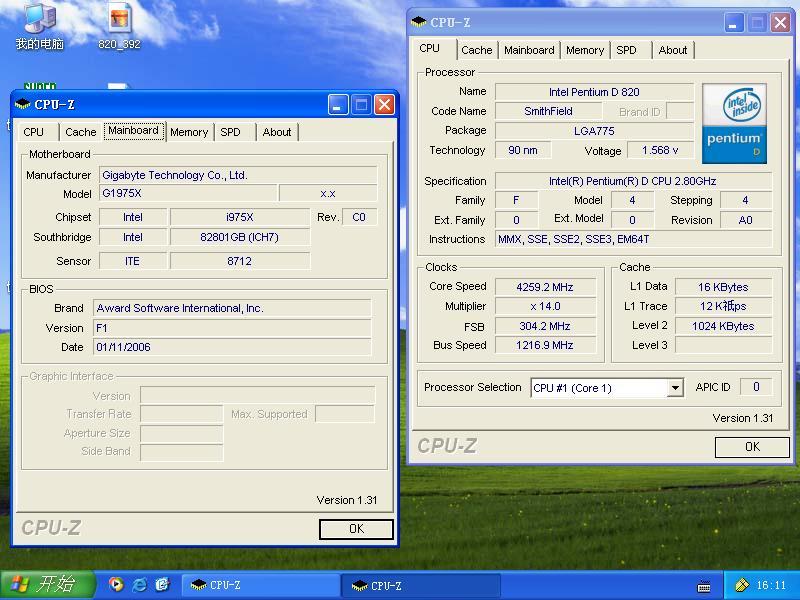
Task: Click the Voltage value 1.568 v
Action: click(x=660, y=151)
